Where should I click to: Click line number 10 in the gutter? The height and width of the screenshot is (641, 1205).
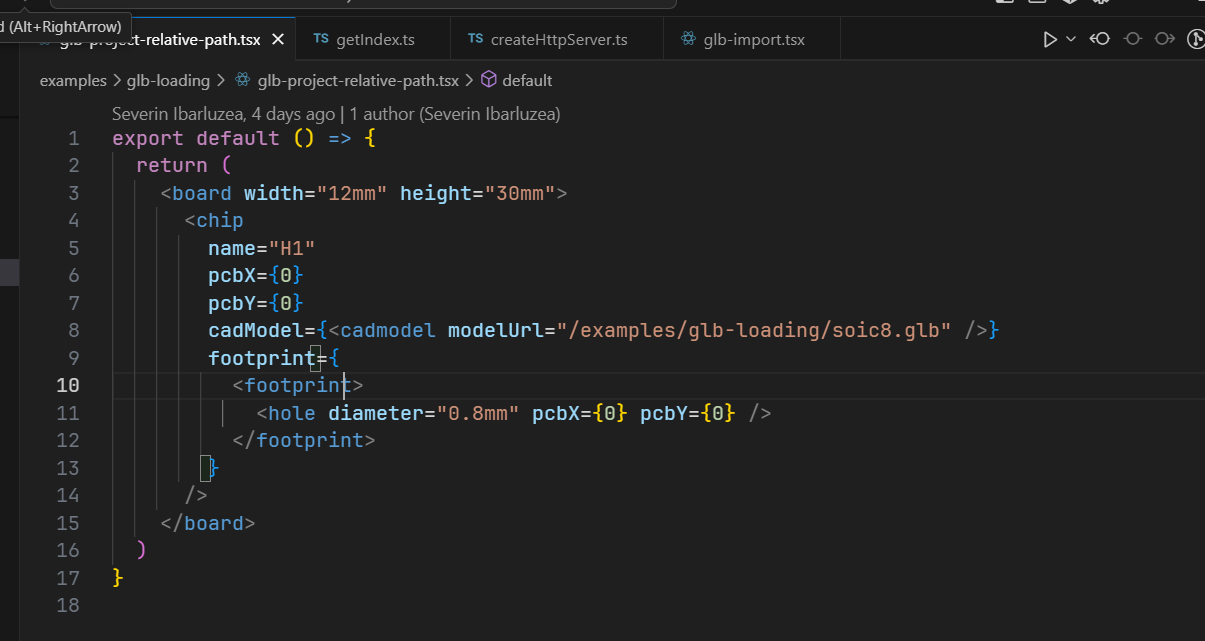click(x=67, y=386)
